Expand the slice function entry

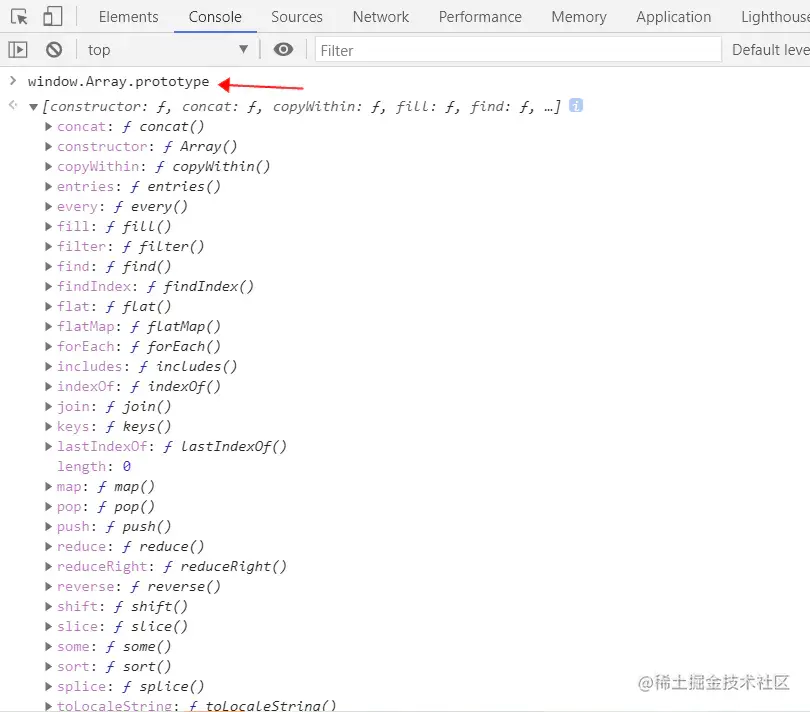point(48,626)
